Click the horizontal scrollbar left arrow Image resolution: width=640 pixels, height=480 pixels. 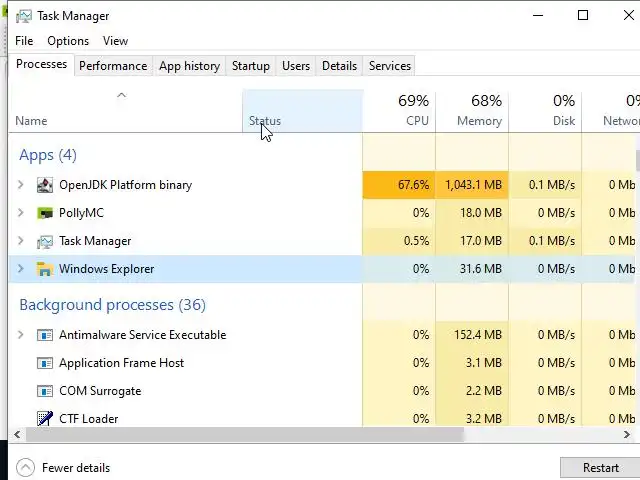click(17, 435)
